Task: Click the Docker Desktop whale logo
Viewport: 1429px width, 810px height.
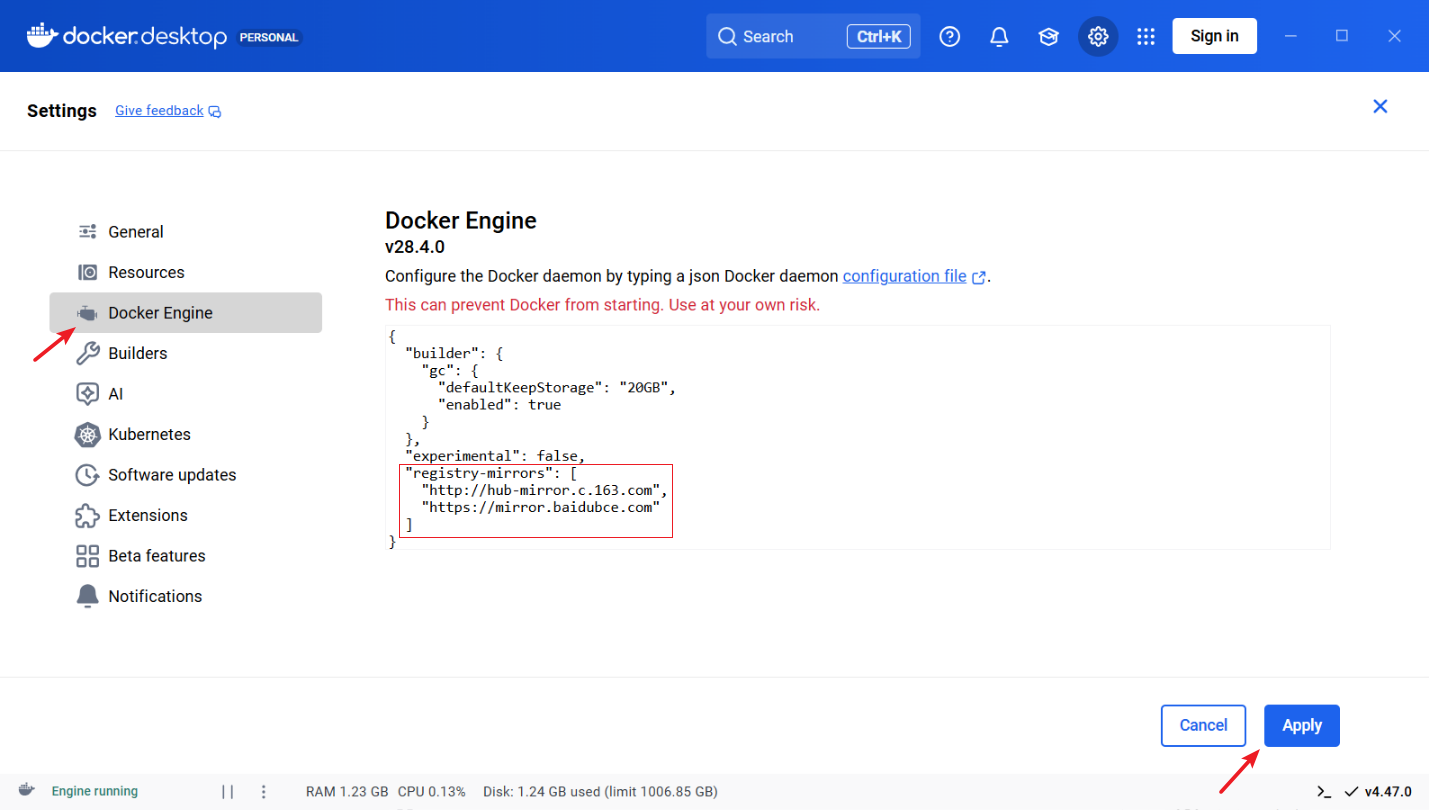Action: pos(42,36)
